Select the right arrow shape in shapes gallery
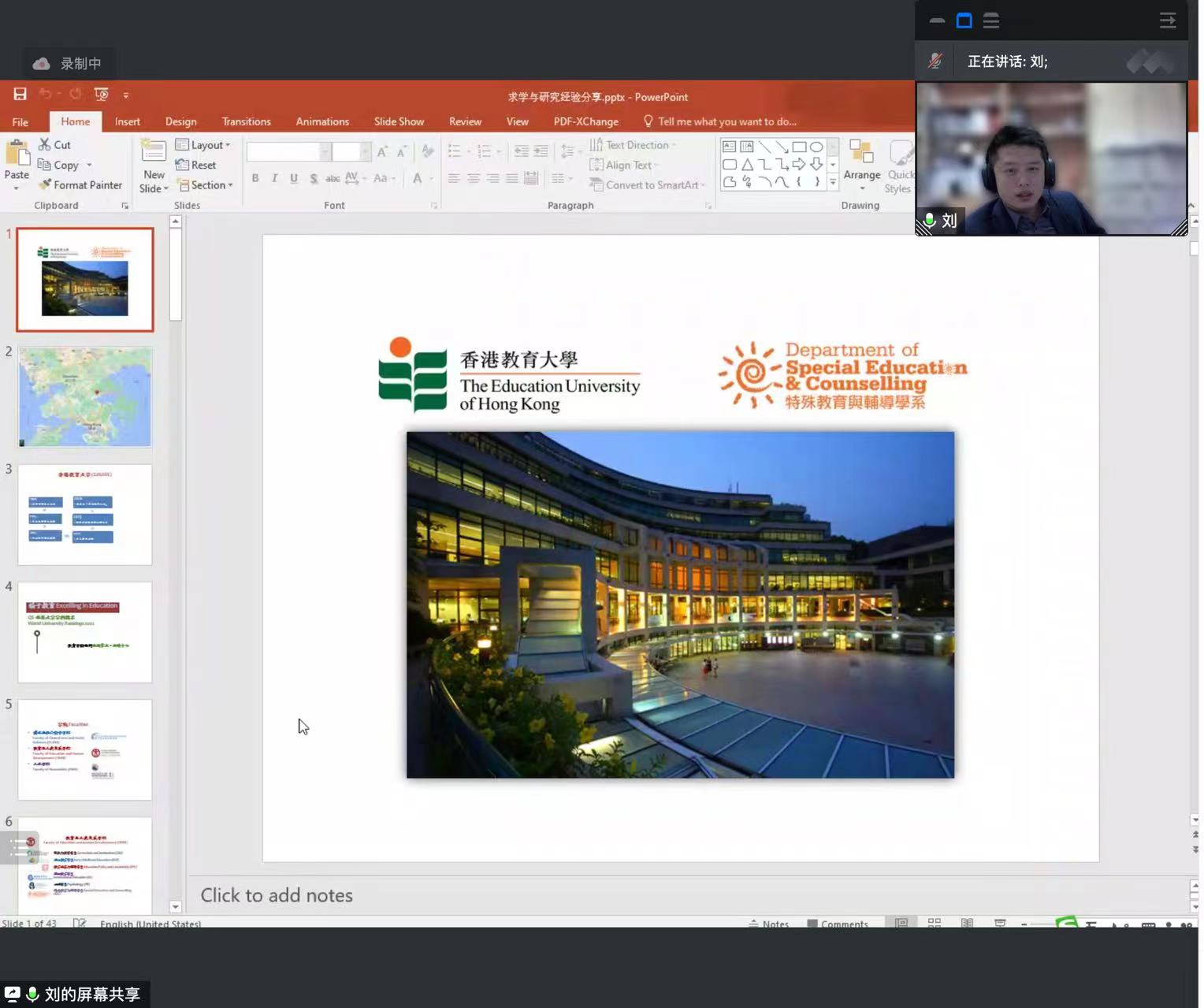Viewport: 1204px width, 1008px height. (799, 164)
